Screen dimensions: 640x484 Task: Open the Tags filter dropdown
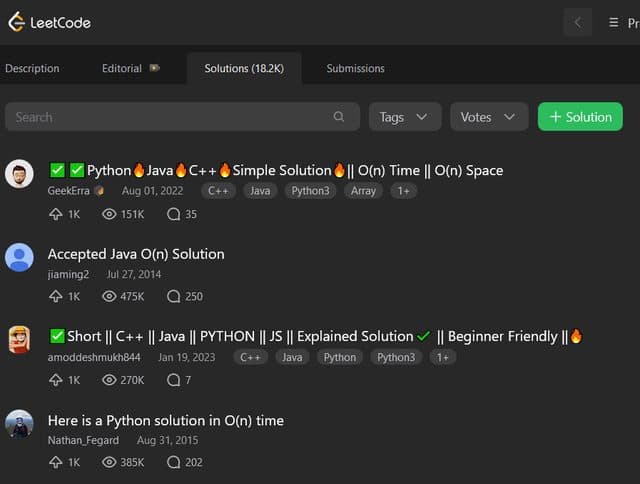click(x=405, y=117)
